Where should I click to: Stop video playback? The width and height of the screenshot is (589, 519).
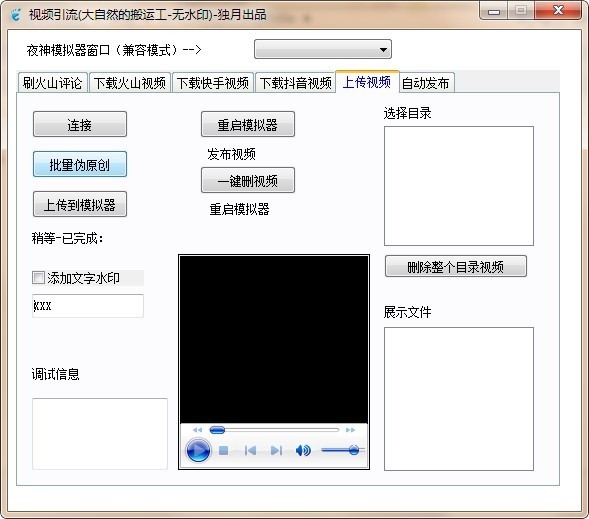(224, 450)
